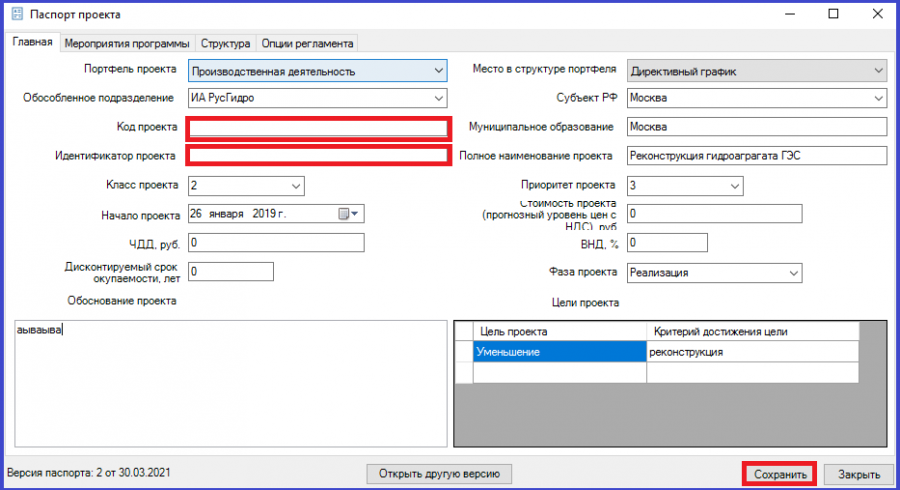Image resolution: width=900 pixels, height=490 pixels.
Task: Click the Полное наименование проекта field
Action: (x=757, y=155)
